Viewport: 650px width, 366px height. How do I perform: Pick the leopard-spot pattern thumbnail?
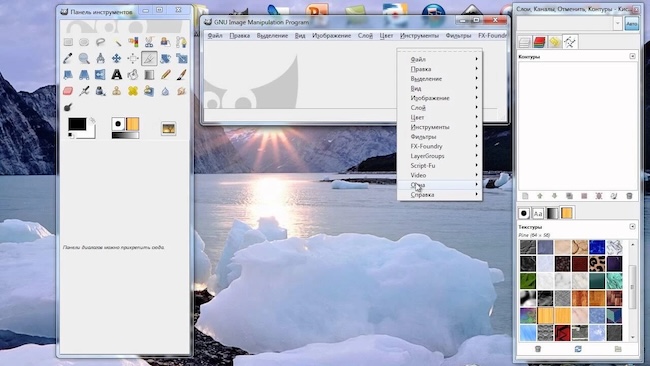click(597, 264)
